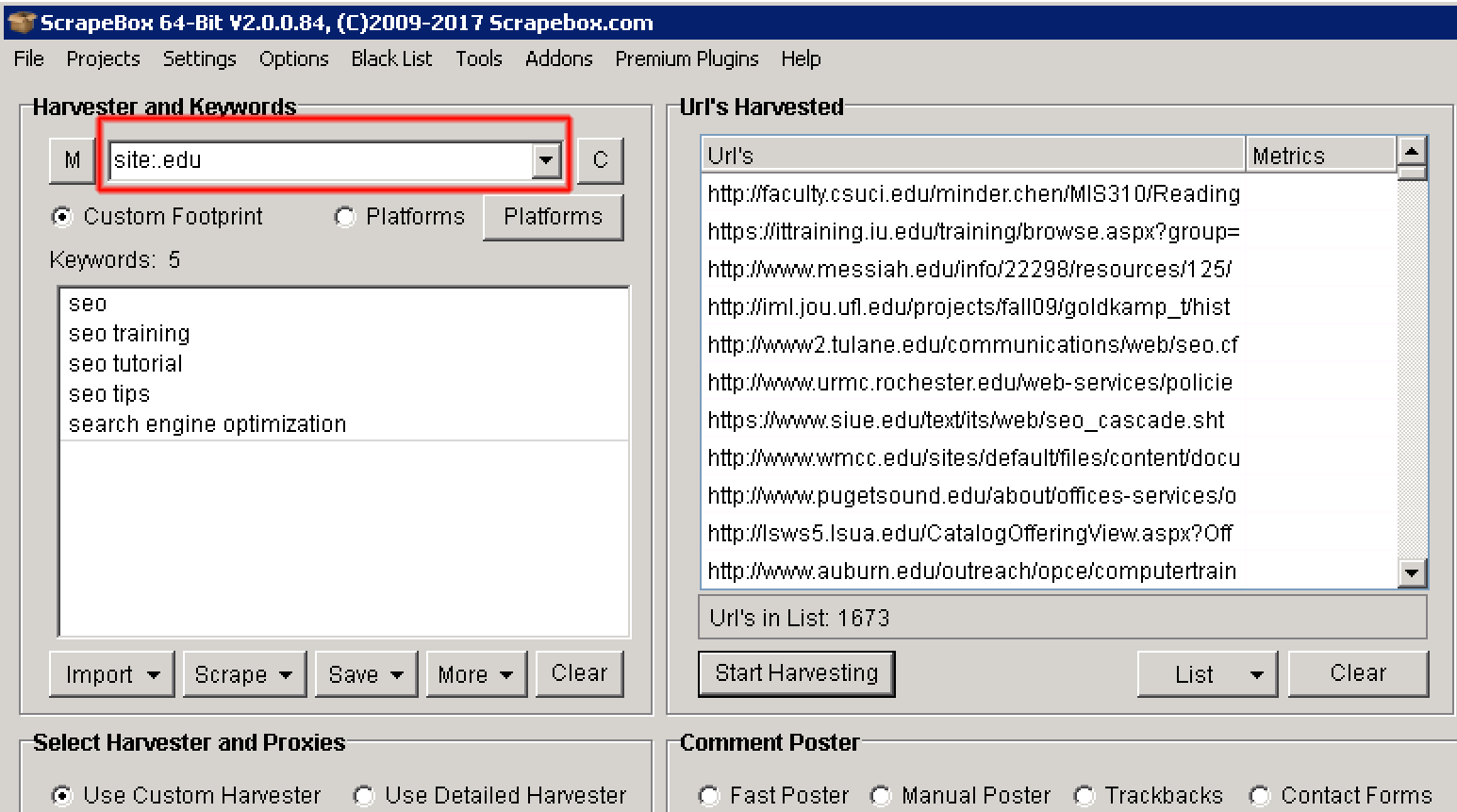Select the faculty.csuci.edu URL row
The height and width of the screenshot is (812, 1457).
click(1049, 193)
